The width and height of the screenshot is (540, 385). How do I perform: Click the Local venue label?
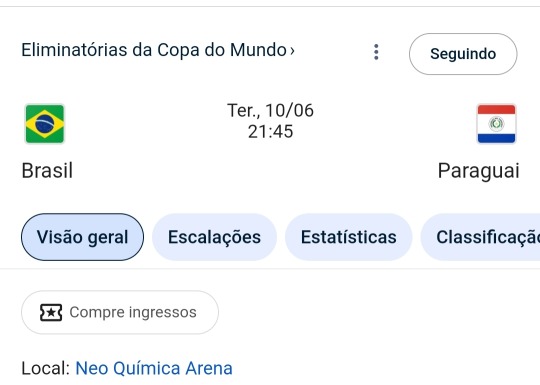pyautogui.click(x=46, y=368)
